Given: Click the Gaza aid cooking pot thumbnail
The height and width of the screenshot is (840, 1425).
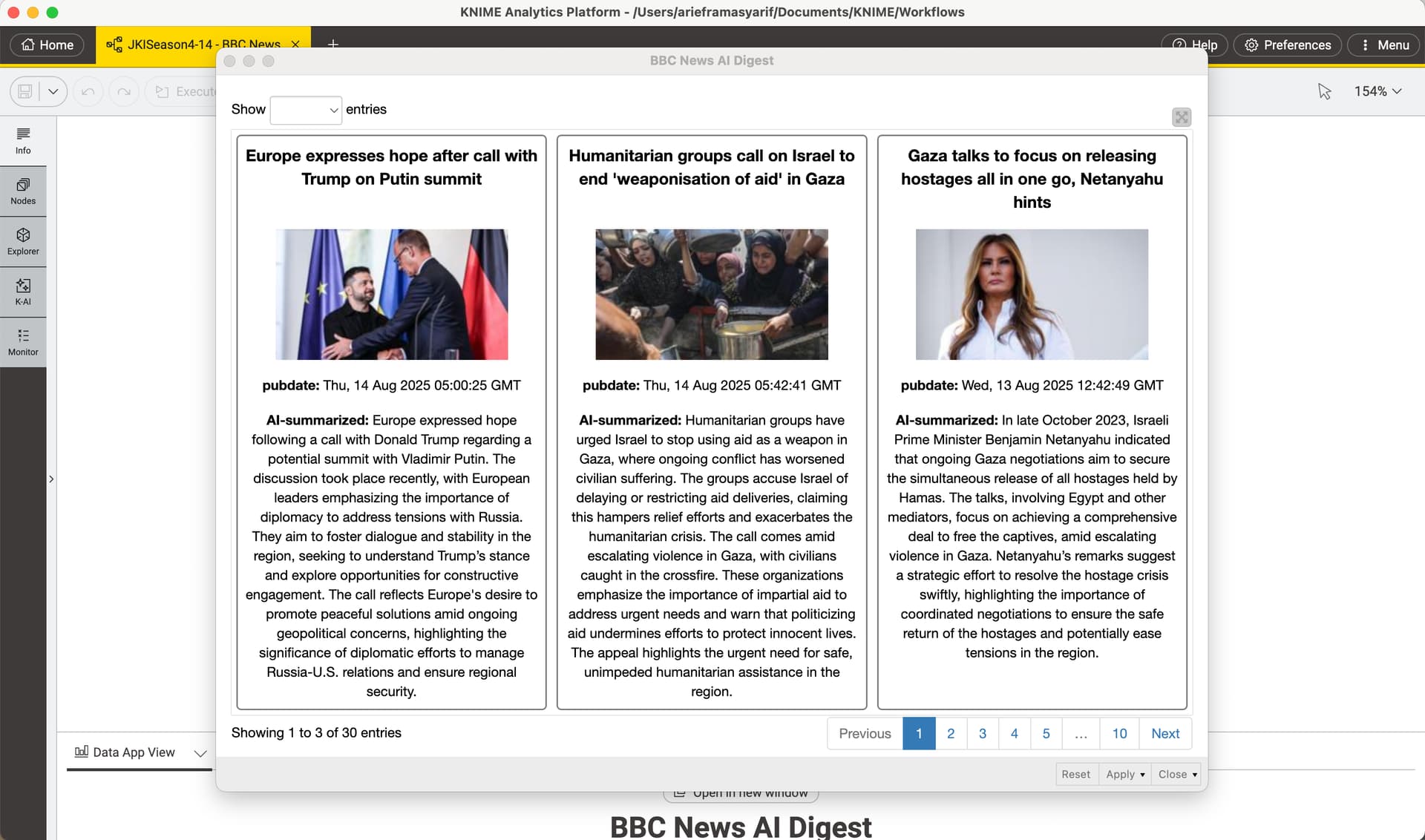Looking at the screenshot, I should click(711, 295).
